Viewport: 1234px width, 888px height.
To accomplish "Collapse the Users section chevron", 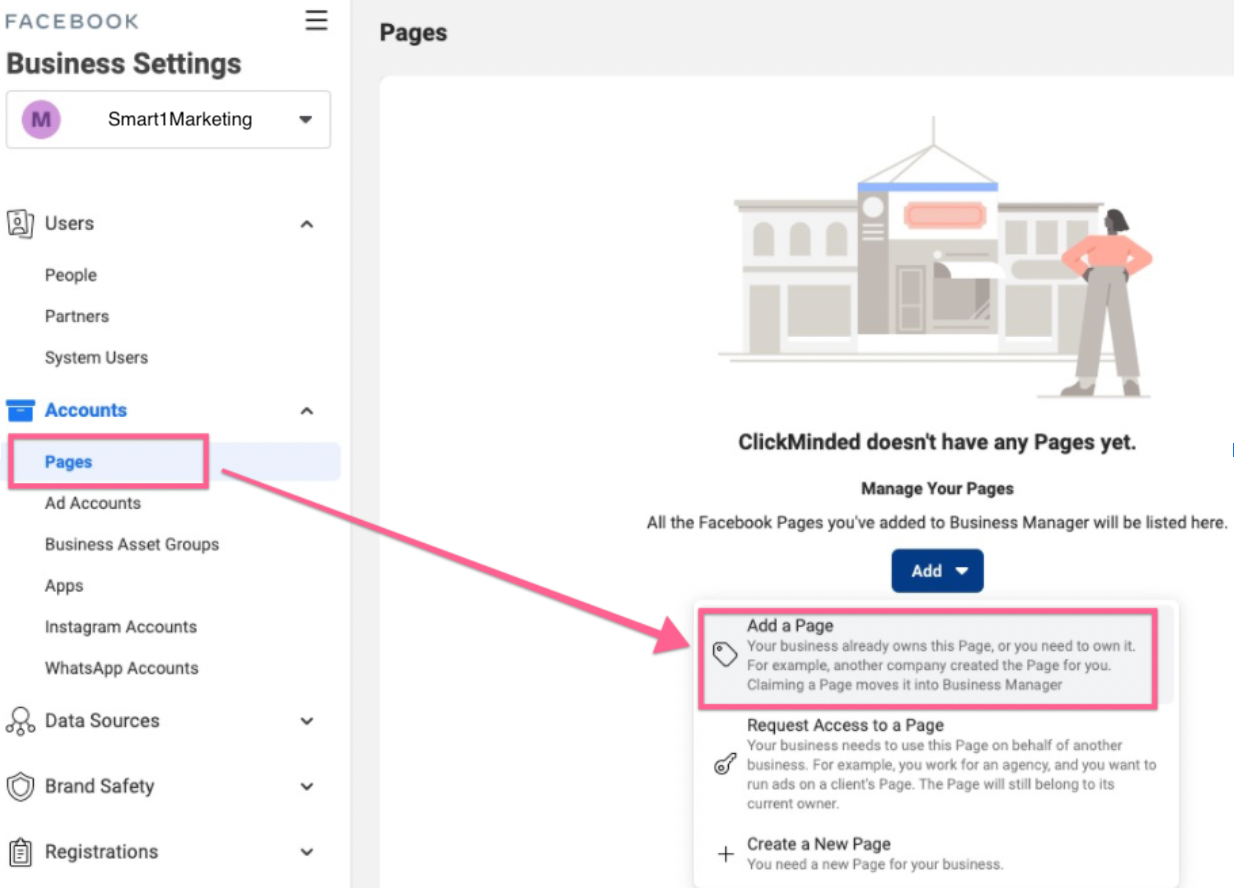I will (307, 224).
